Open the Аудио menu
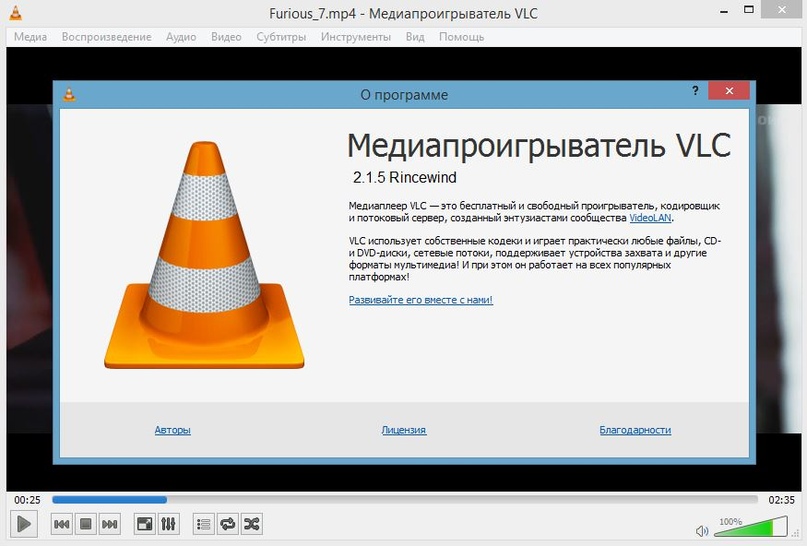This screenshot has width=807, height=546. (x=181, y=37)
